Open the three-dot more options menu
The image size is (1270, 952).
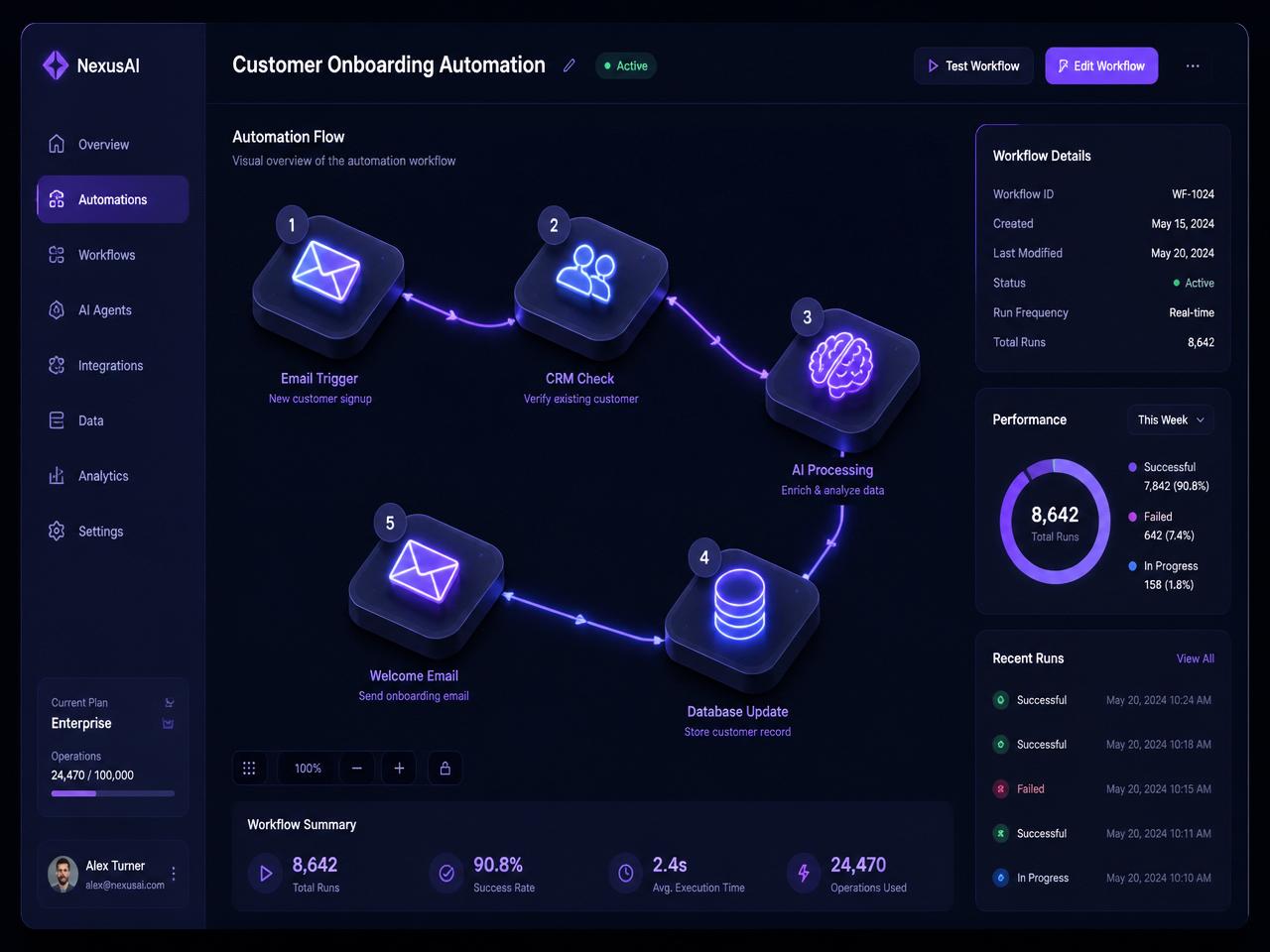1193,65
